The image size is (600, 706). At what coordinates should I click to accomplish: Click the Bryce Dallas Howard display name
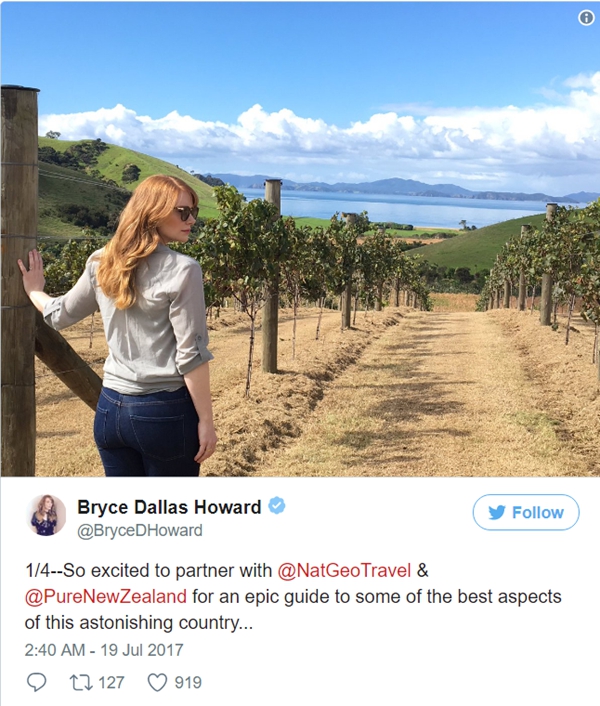pos(169,507)
